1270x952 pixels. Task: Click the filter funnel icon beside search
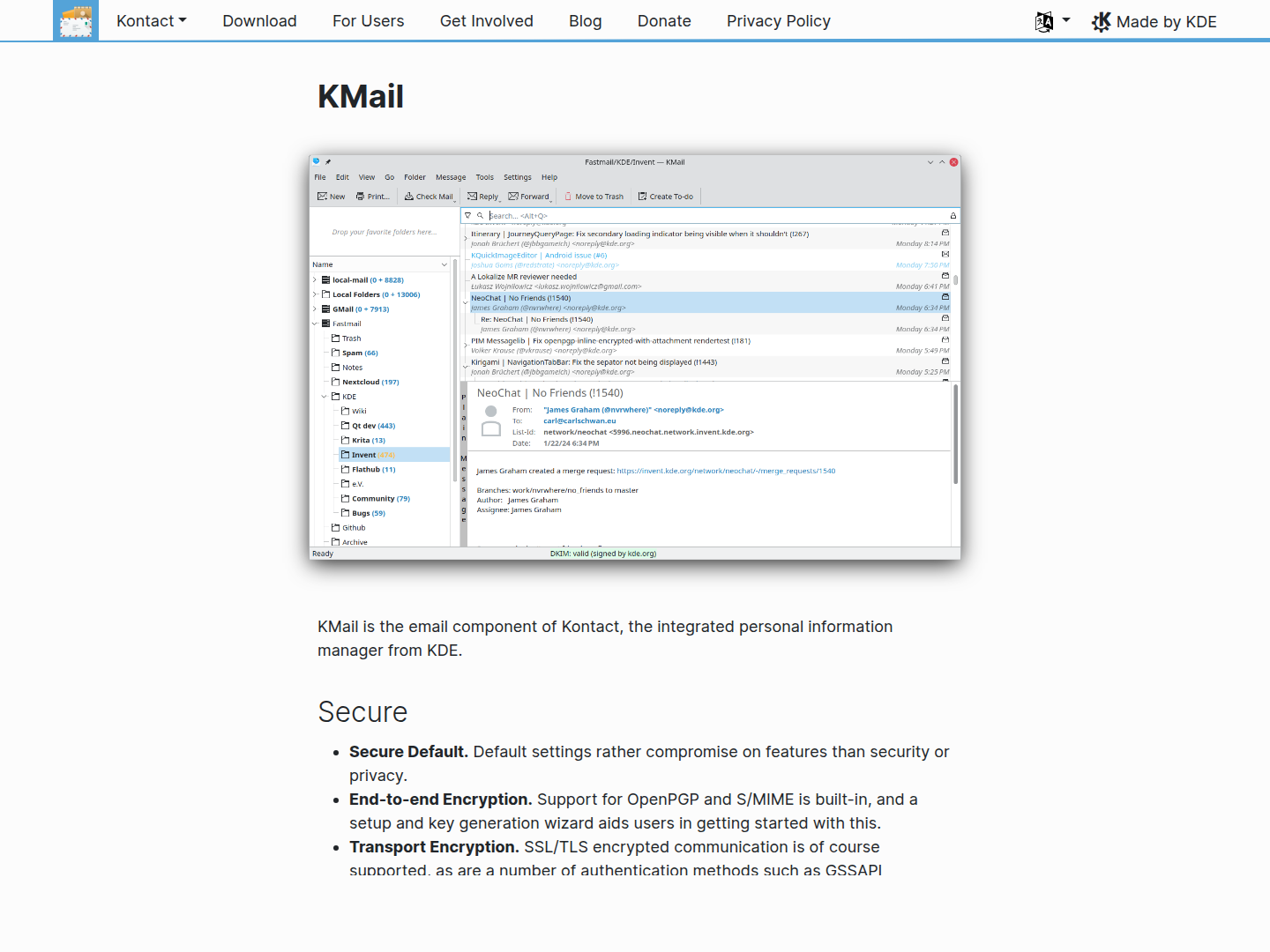[x=468, y=215]
